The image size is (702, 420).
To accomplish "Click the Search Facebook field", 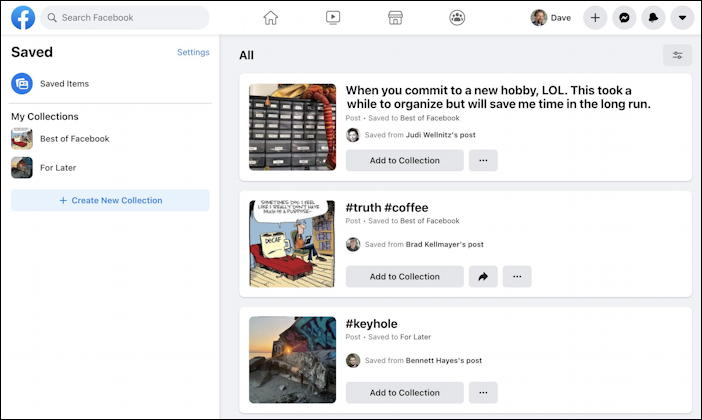I will [x=125, y=18].
